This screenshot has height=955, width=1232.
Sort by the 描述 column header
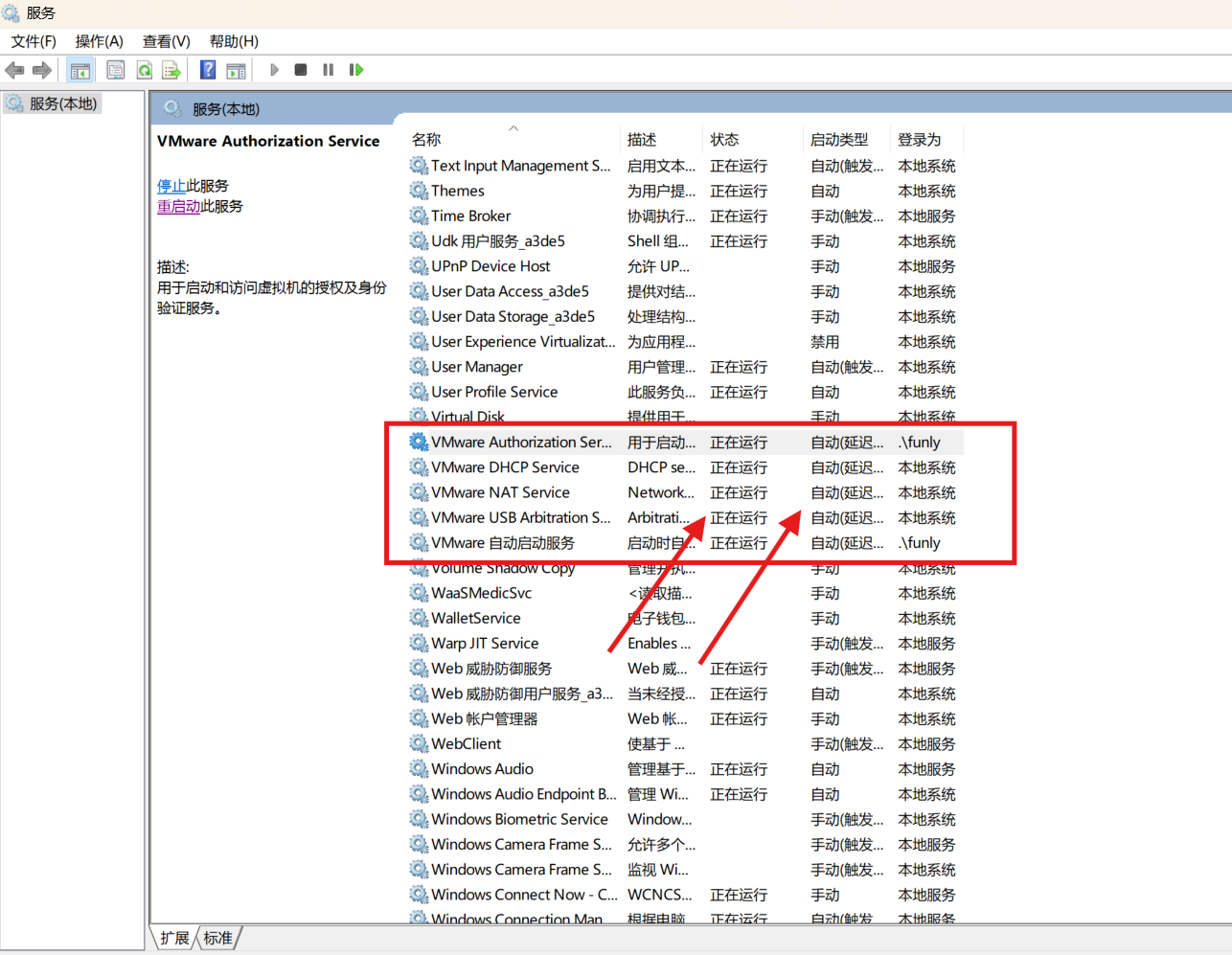[662, 139]
